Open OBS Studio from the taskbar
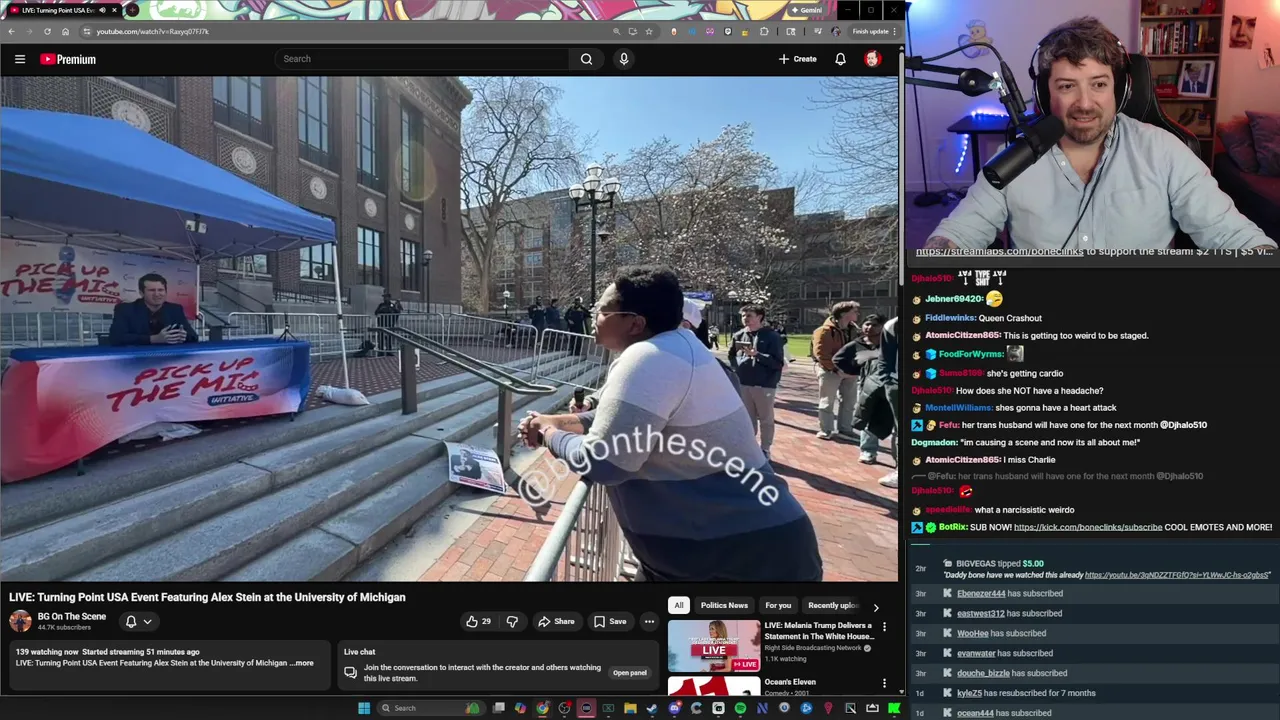1280x720 pixels. [564, 708]
